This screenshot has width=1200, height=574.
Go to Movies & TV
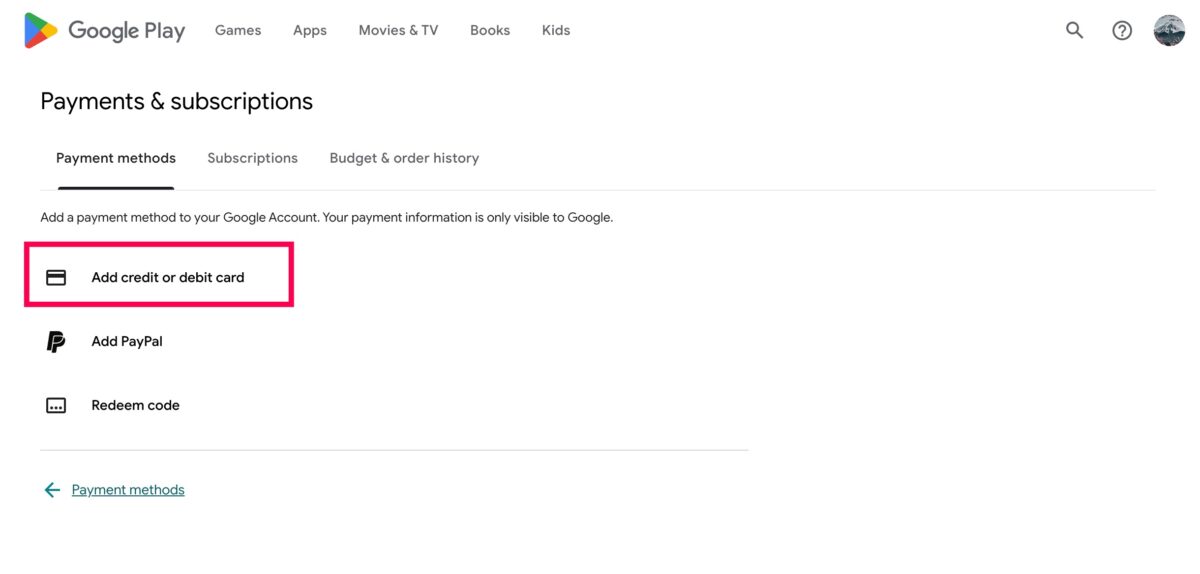point(398,30)
